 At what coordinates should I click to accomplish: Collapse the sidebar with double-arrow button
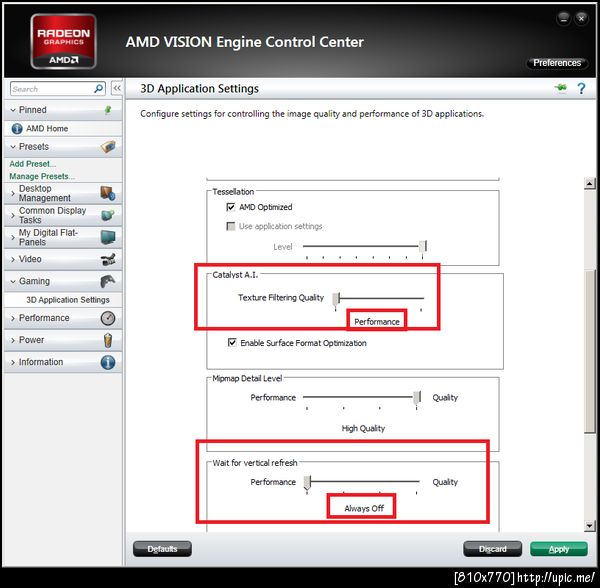(x=117, y=88)
